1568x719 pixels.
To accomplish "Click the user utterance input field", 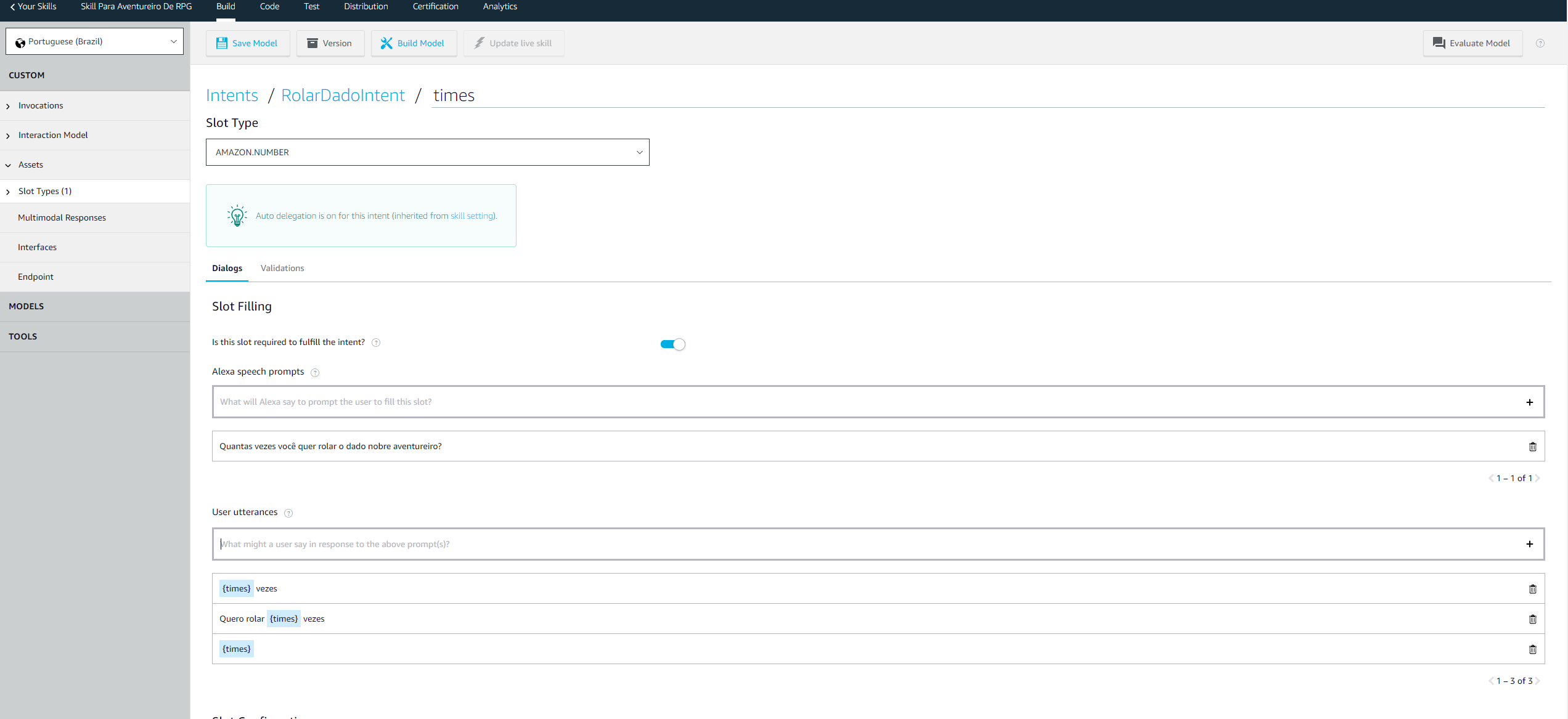I will tap(863, 544).
